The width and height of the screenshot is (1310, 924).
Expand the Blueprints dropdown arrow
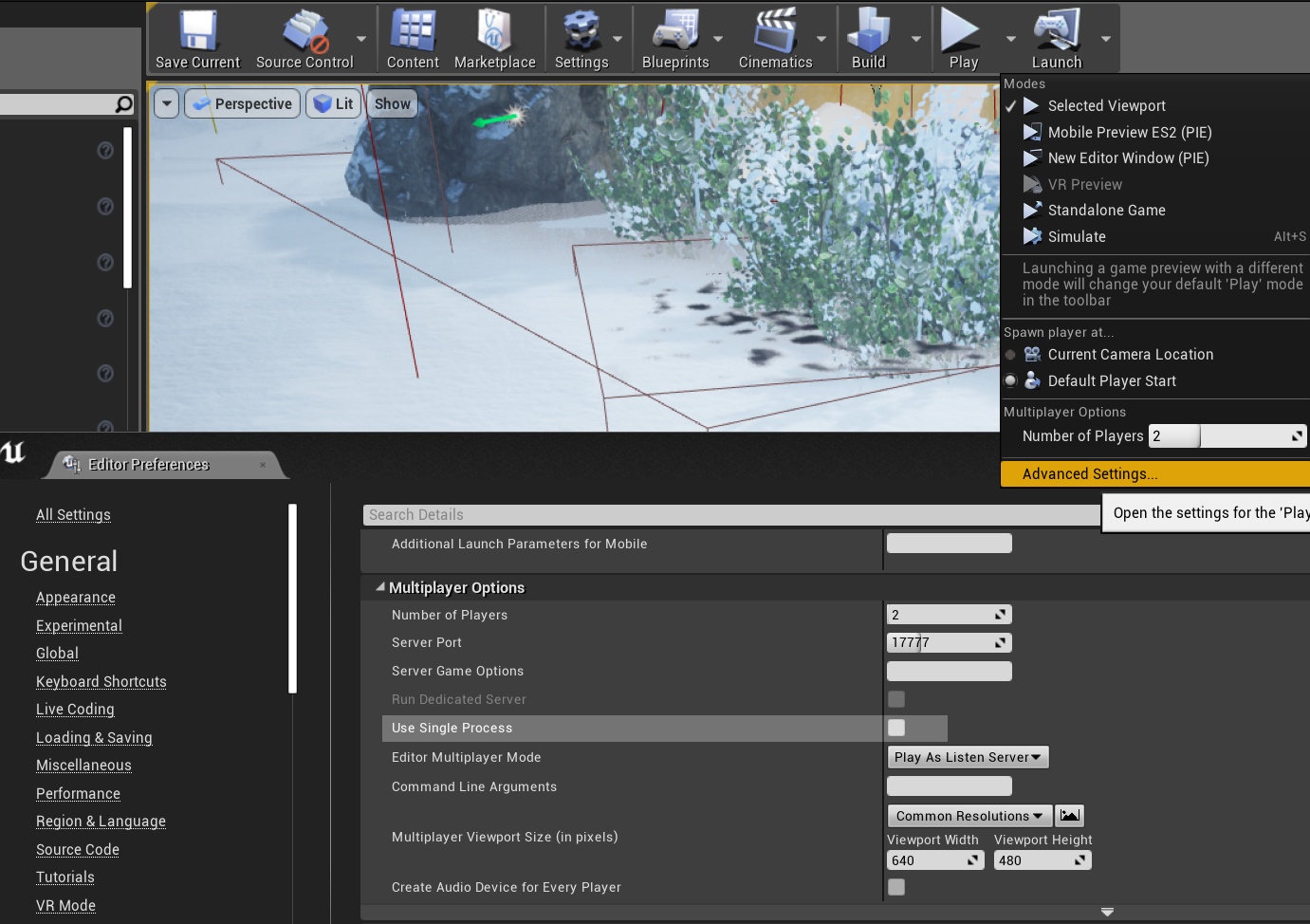[x=717, y=39]
